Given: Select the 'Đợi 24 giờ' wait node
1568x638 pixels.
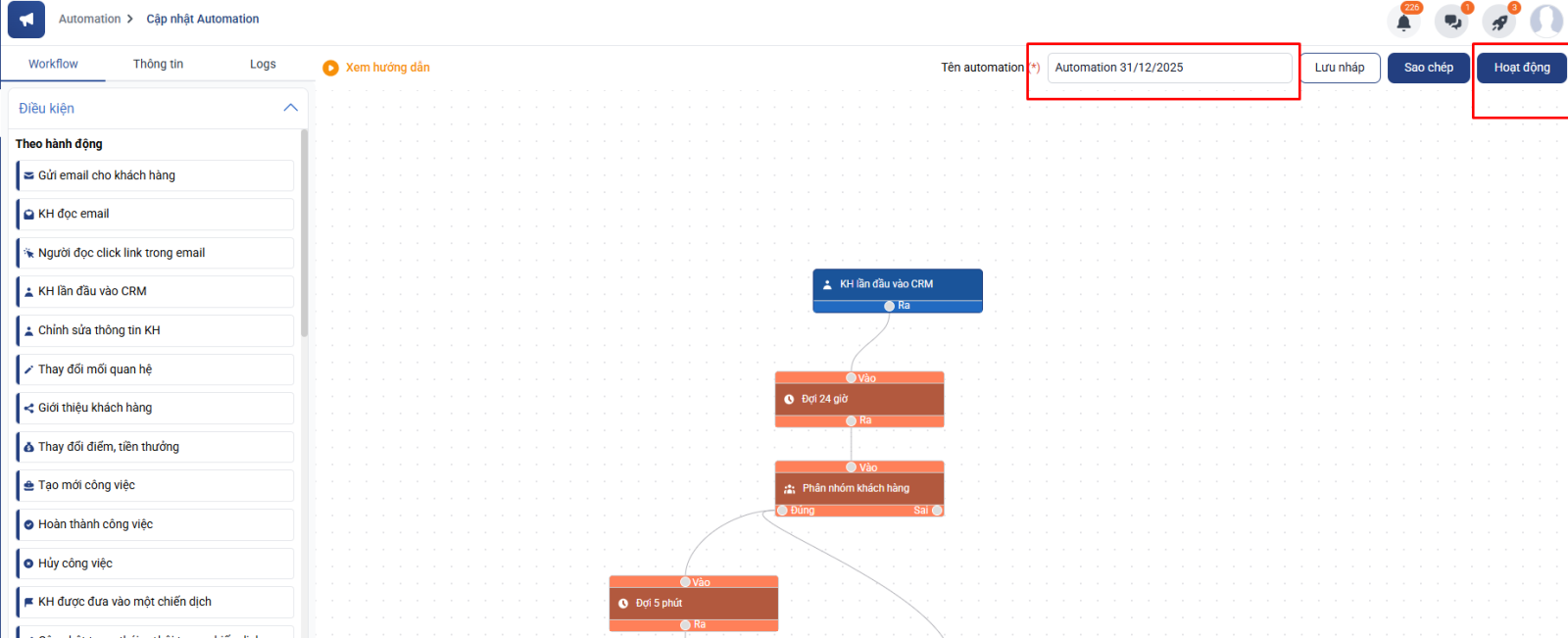Looking at the screenshot, I should coord(858,399).
